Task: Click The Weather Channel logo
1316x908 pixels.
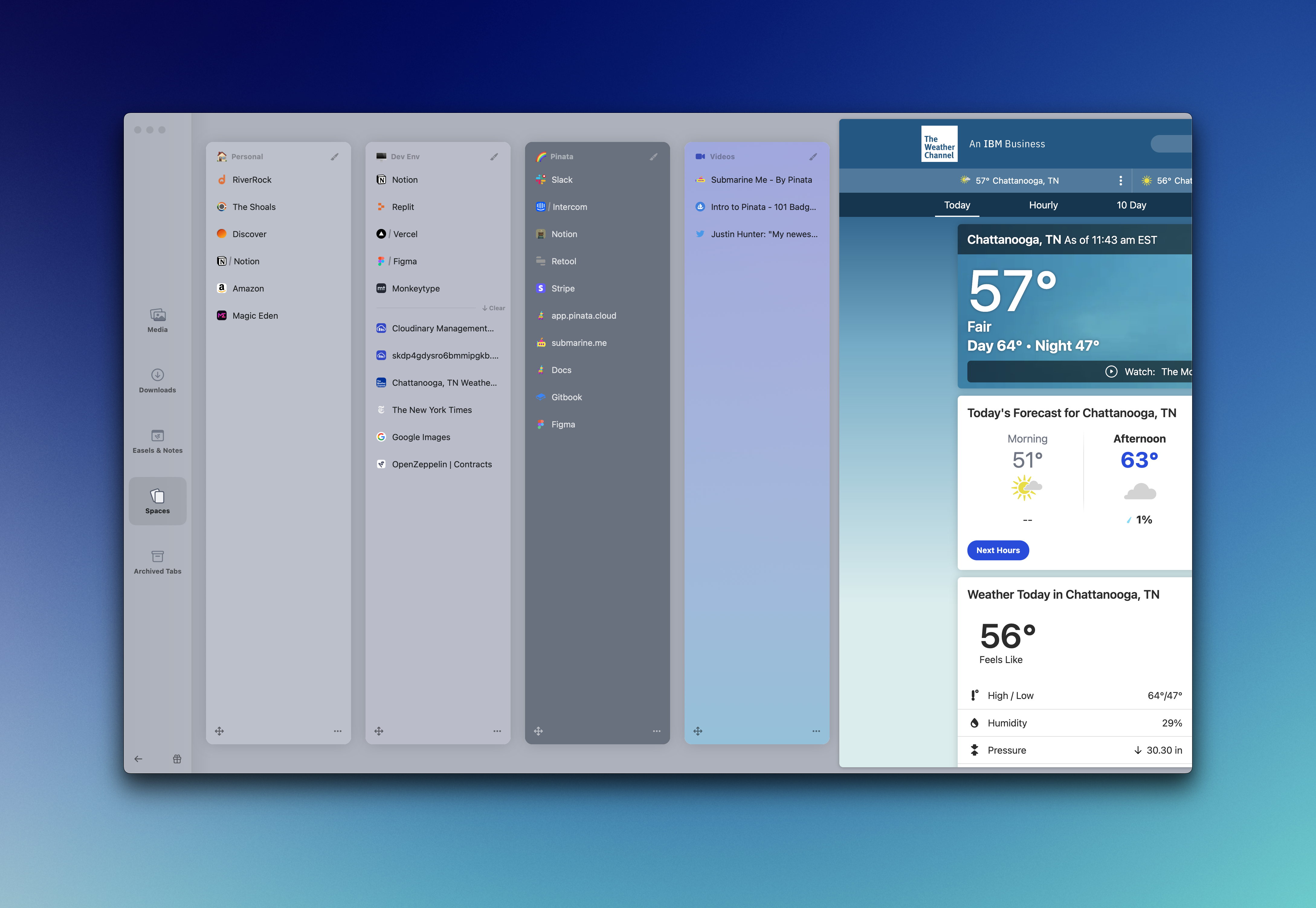Action: tap(939, 144)
